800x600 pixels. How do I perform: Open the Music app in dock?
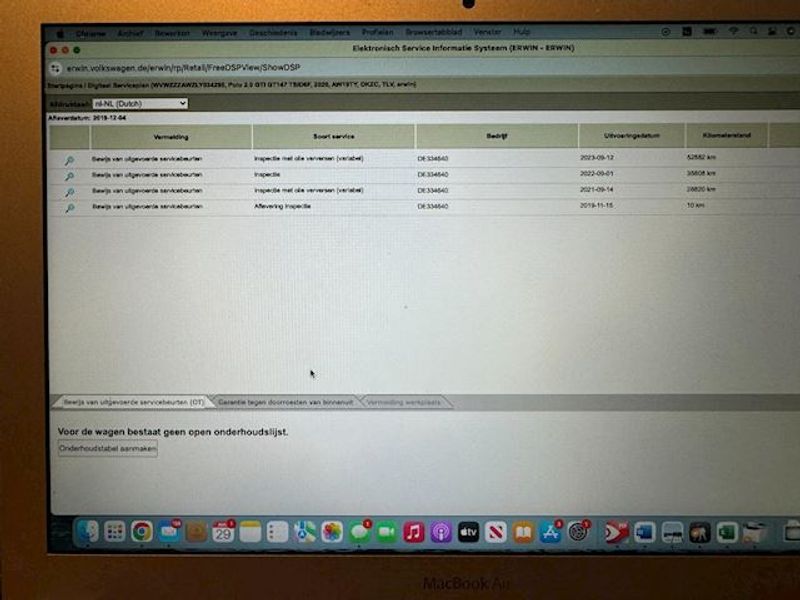(x=414, y=532)
